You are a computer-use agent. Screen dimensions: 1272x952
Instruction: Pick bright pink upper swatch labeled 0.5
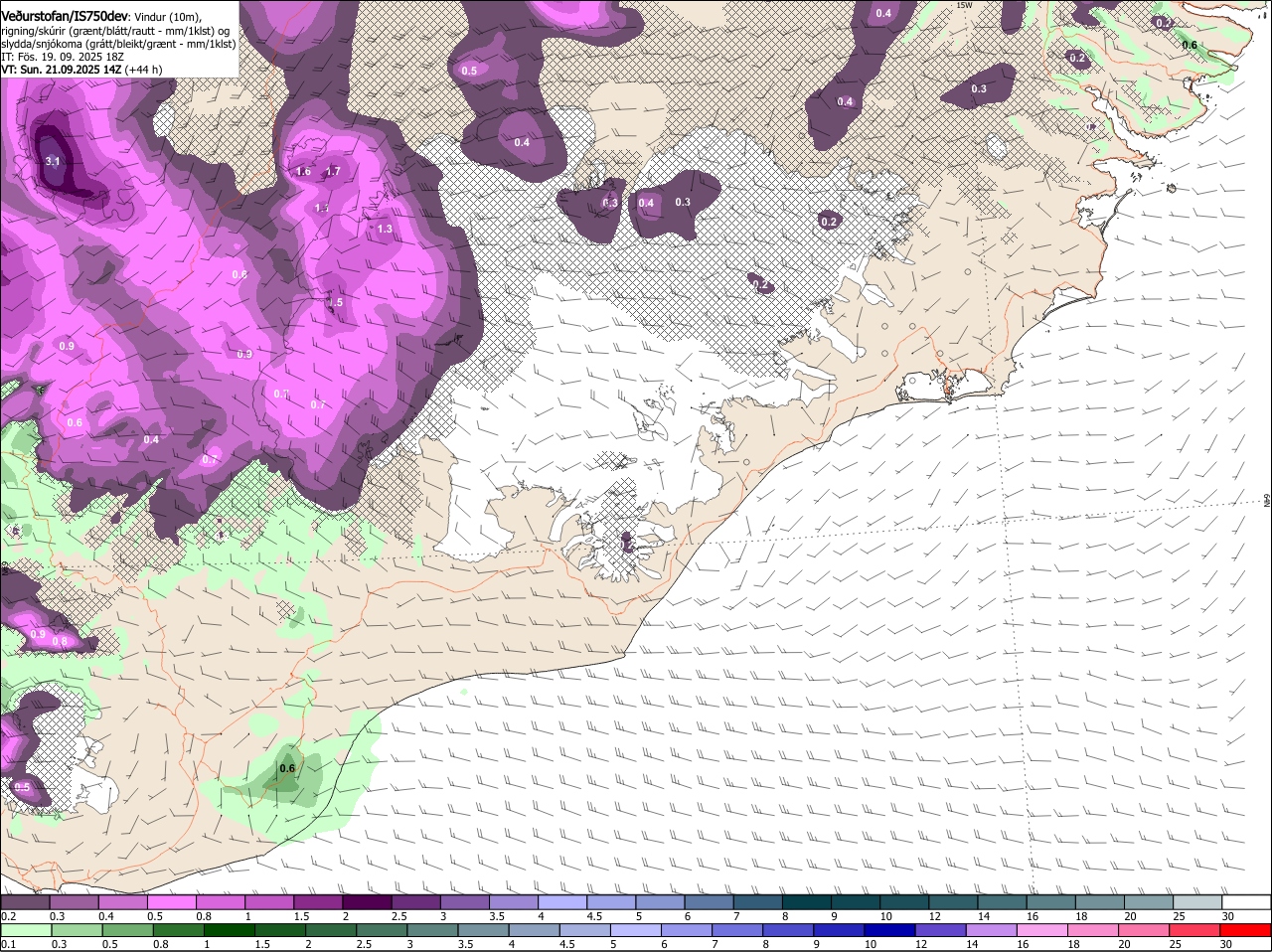point(171,902)
